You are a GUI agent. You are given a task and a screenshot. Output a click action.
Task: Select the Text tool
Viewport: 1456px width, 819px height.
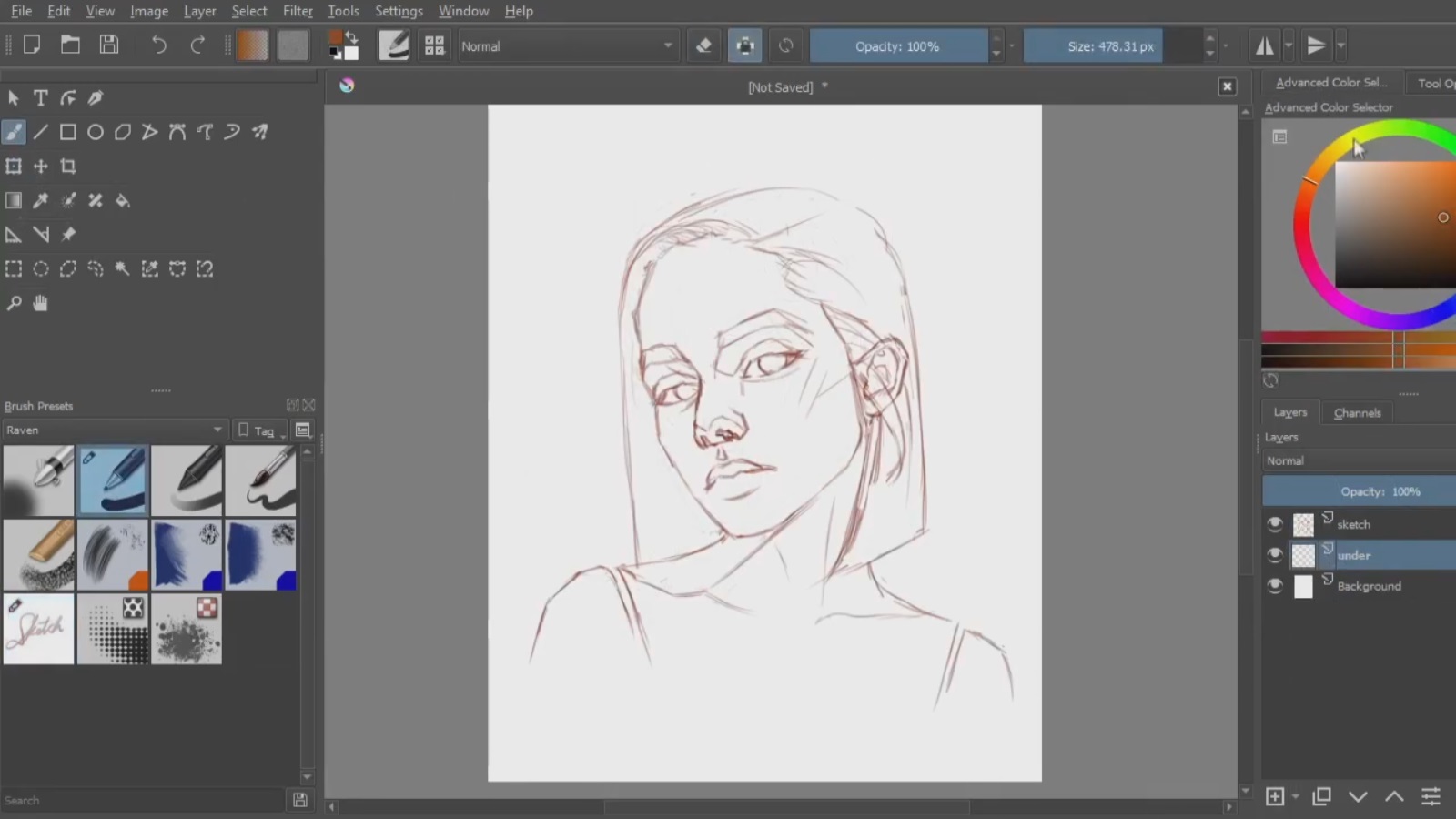point(41,98)
